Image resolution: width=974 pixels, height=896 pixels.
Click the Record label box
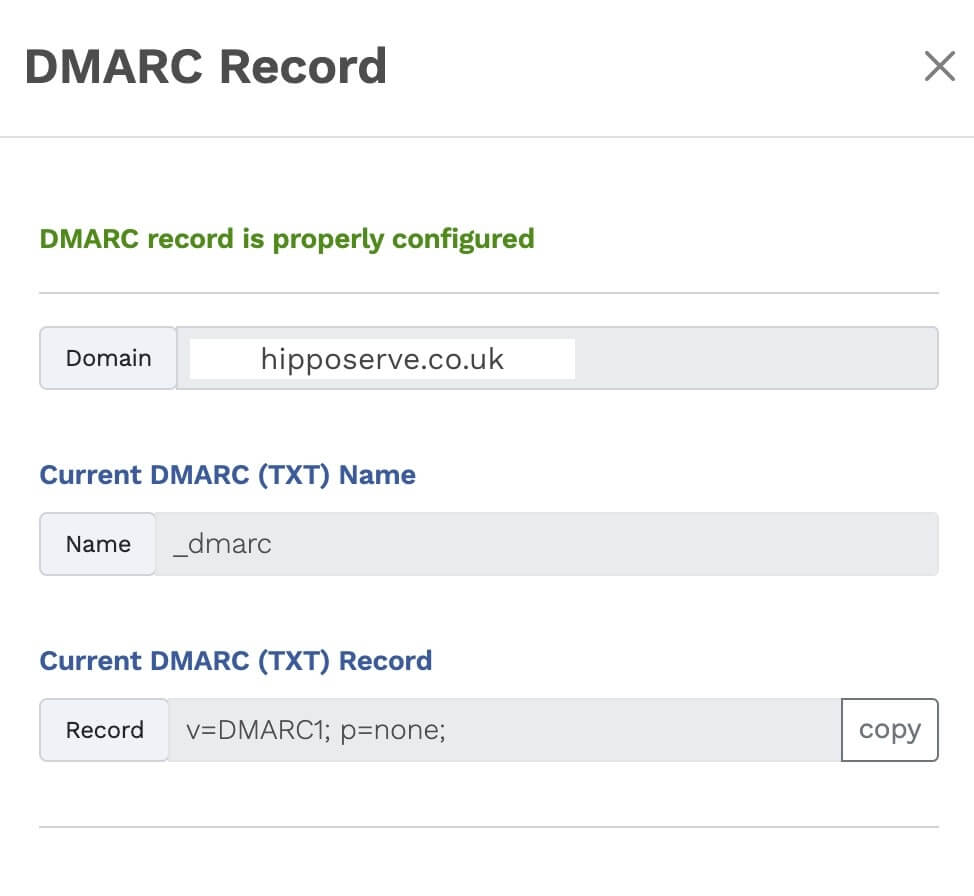click(104, 730)
